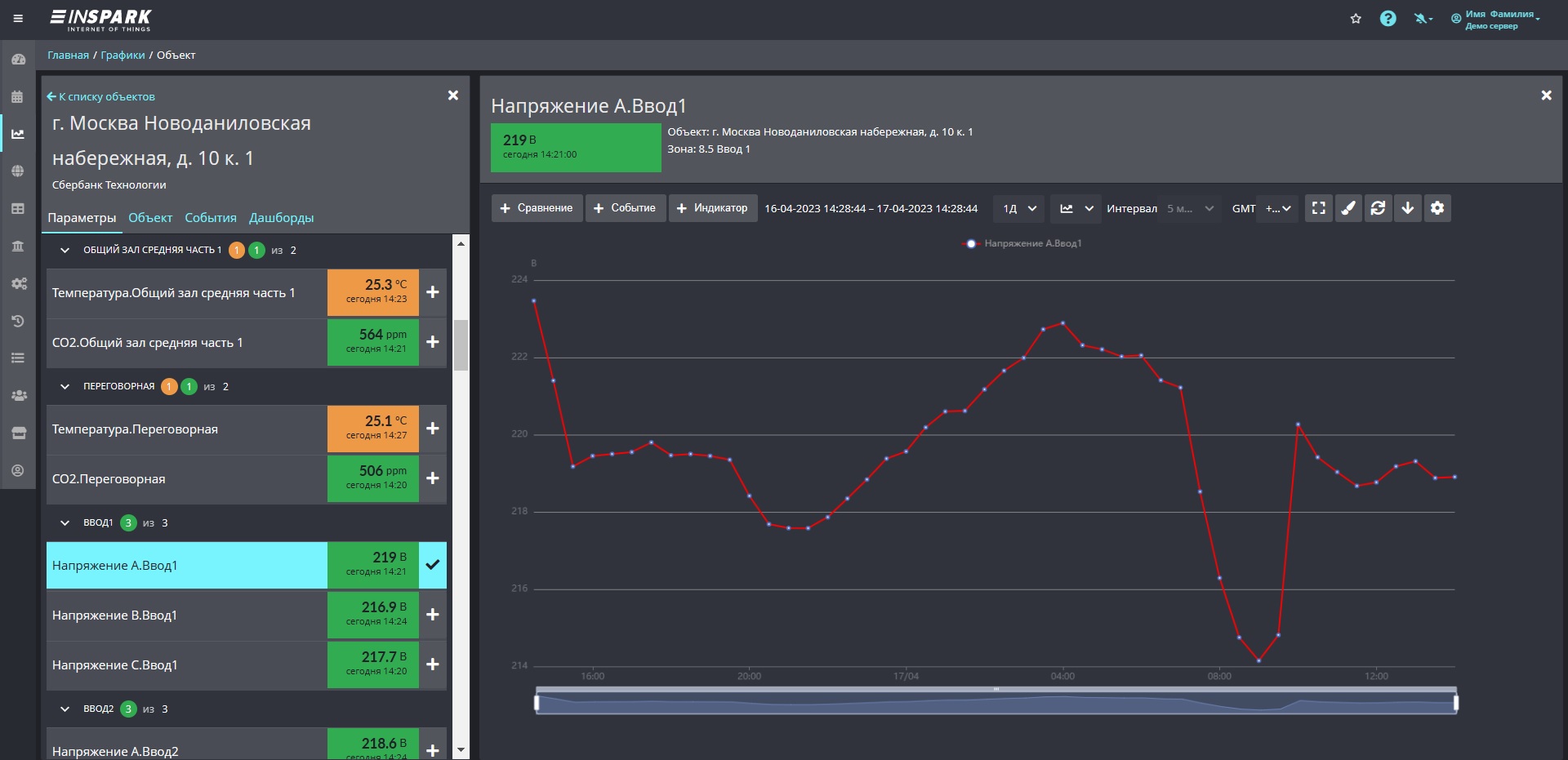
Task: Click the Индикатор button
Action: [713, 208]
